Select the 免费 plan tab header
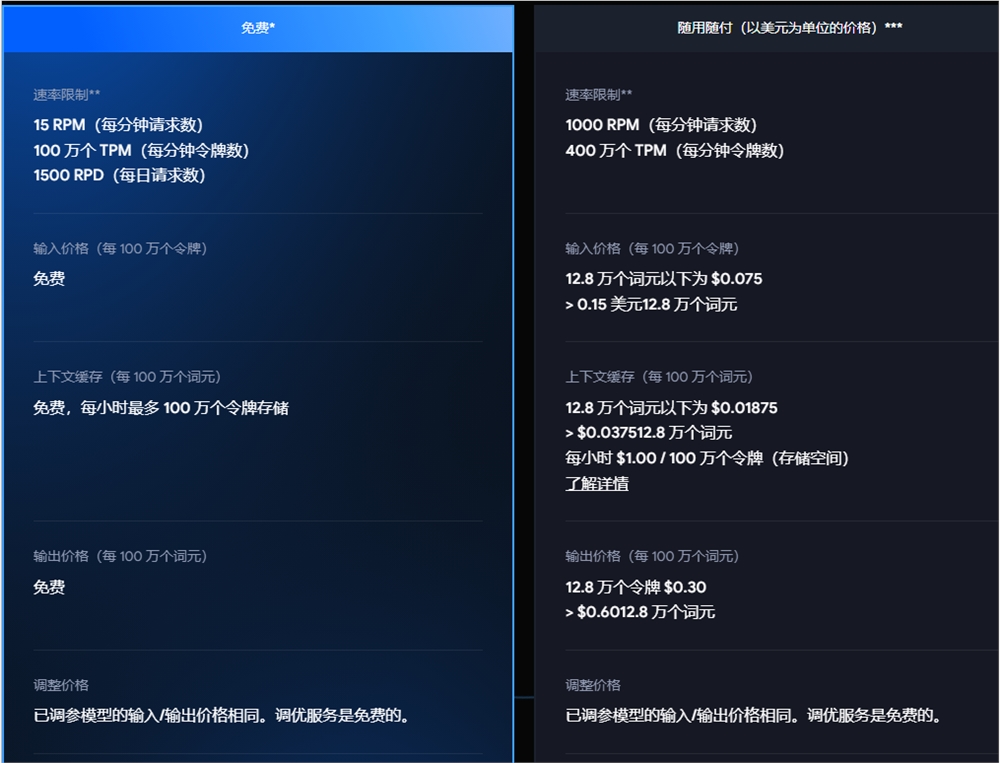1000x763 pixels. coord(258,28)
